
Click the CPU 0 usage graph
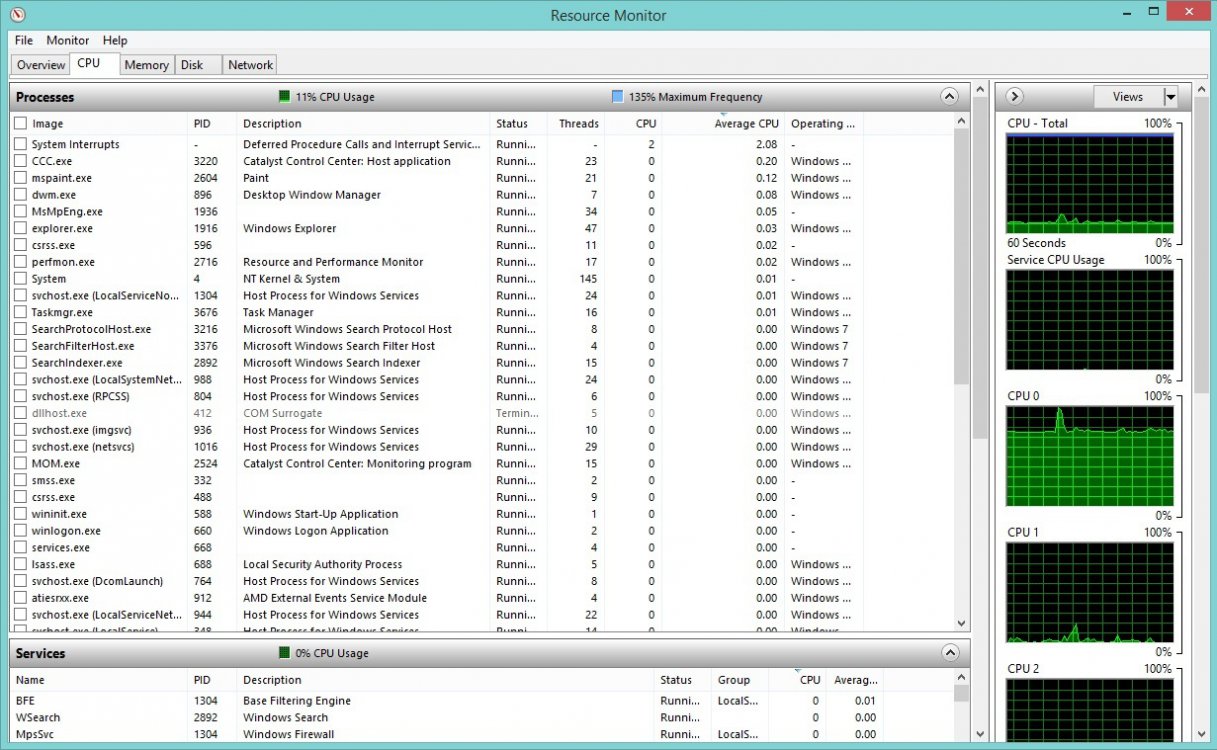click(1089, 456)
